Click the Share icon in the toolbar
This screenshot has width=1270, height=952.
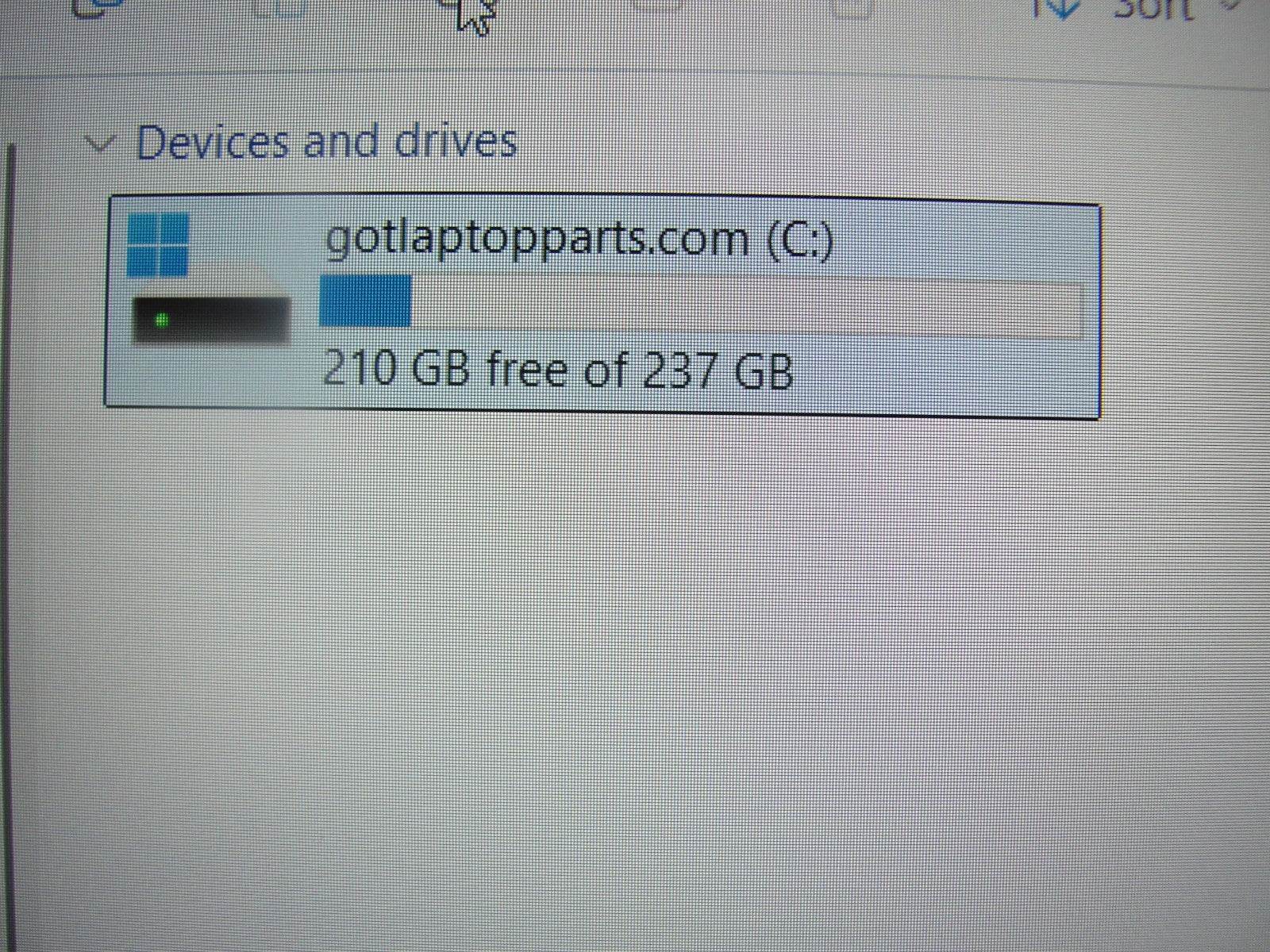click(656, 5)
